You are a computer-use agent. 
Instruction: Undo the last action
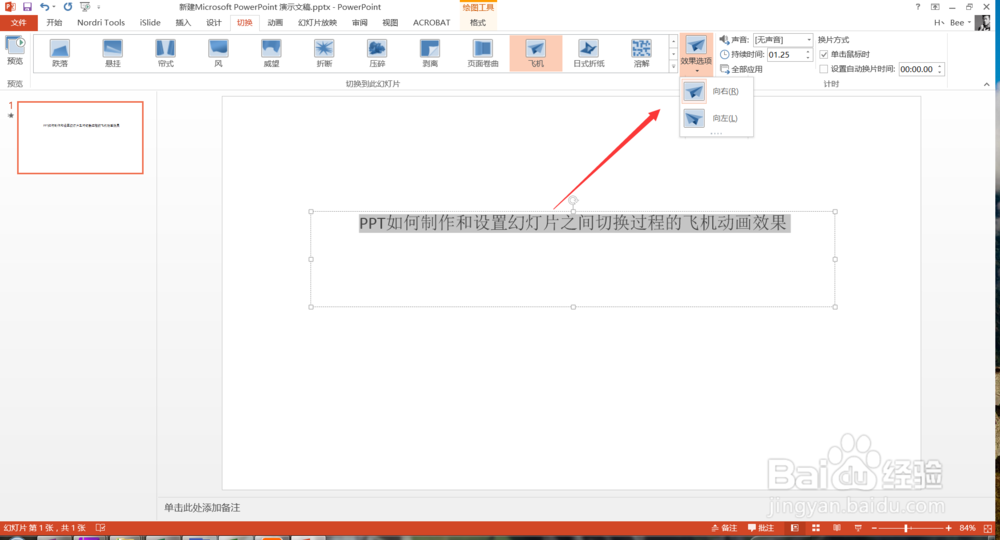pyautogui.click(x=44, y=6)
